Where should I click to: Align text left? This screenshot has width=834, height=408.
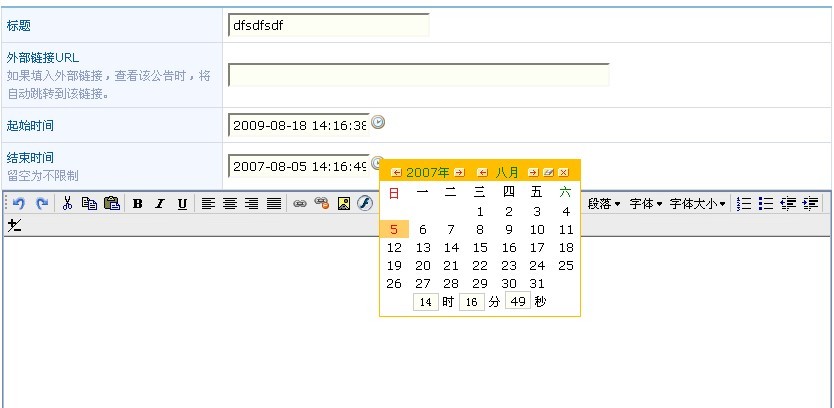208,204
